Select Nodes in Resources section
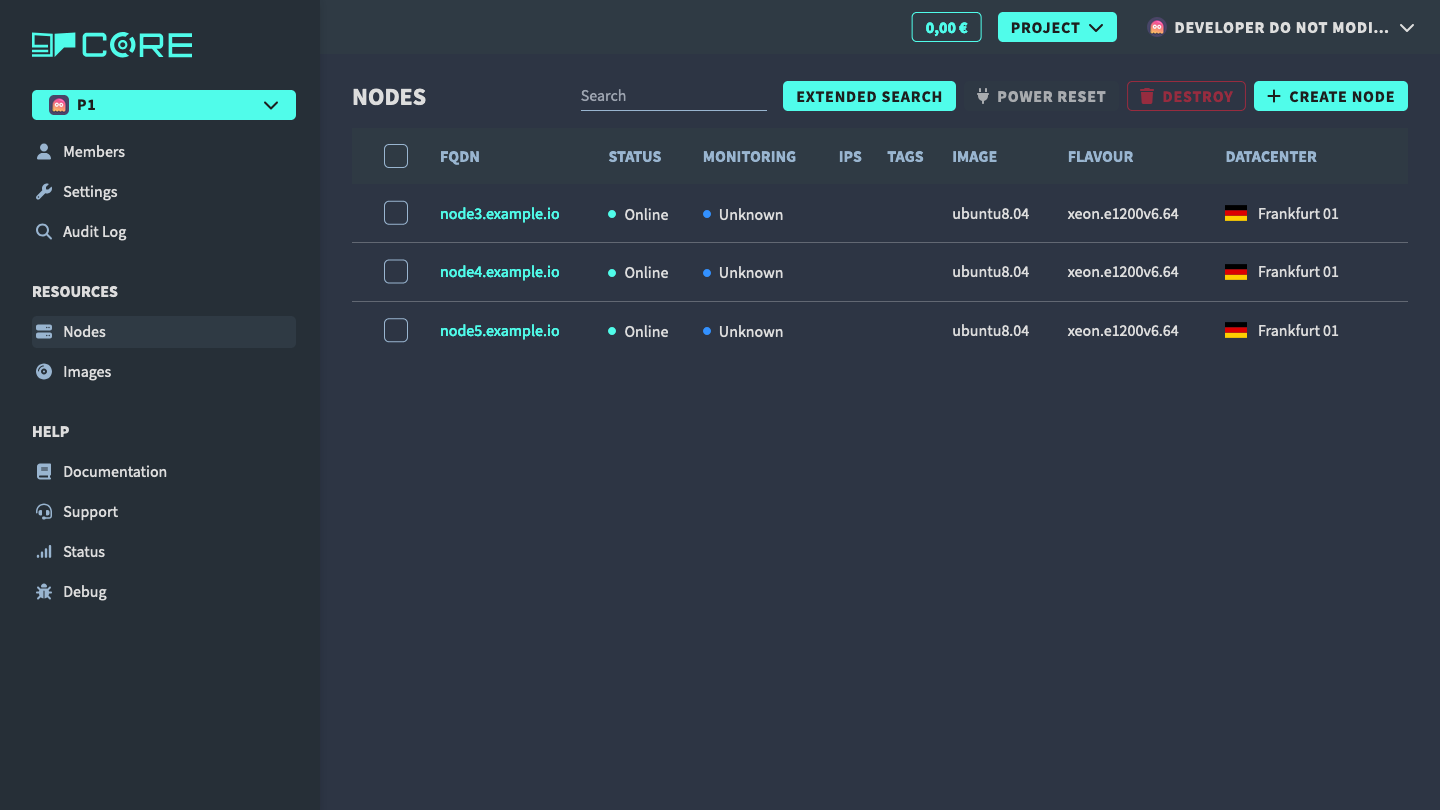 click(164, 332)
